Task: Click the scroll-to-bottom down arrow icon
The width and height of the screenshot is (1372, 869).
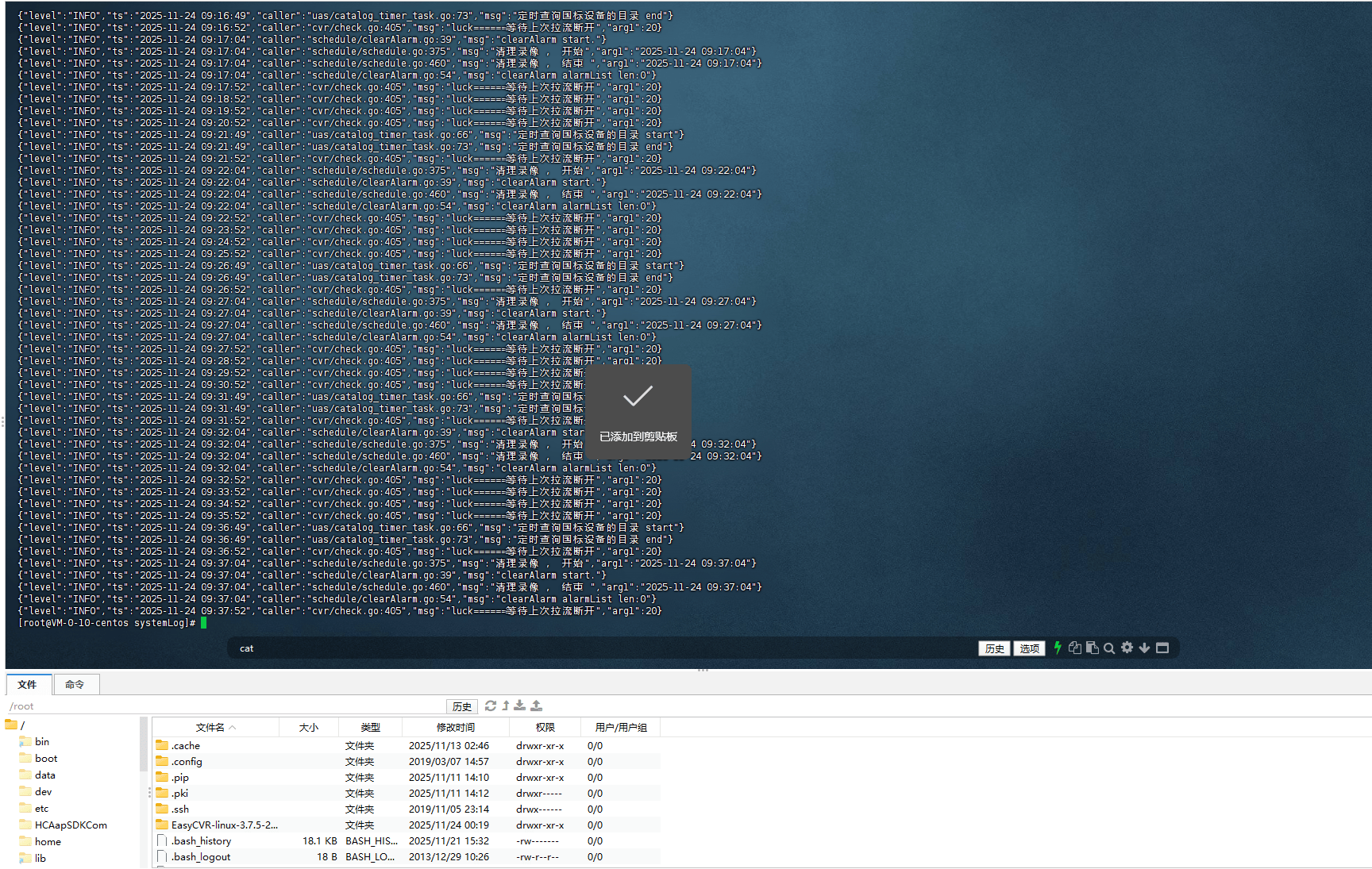Action: pos(1144,648)
